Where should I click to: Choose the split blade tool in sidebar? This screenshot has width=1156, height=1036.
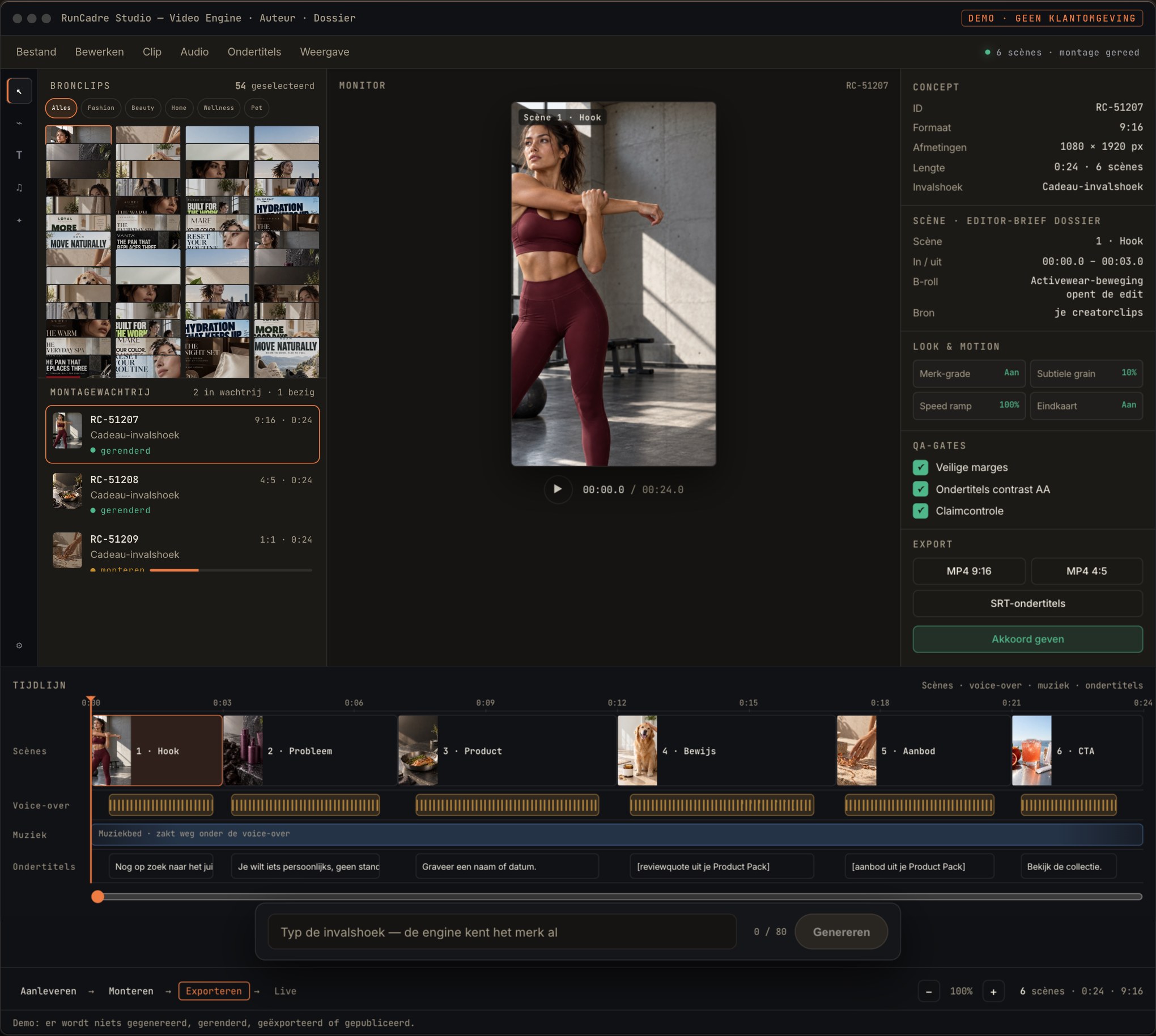(19, 123)
